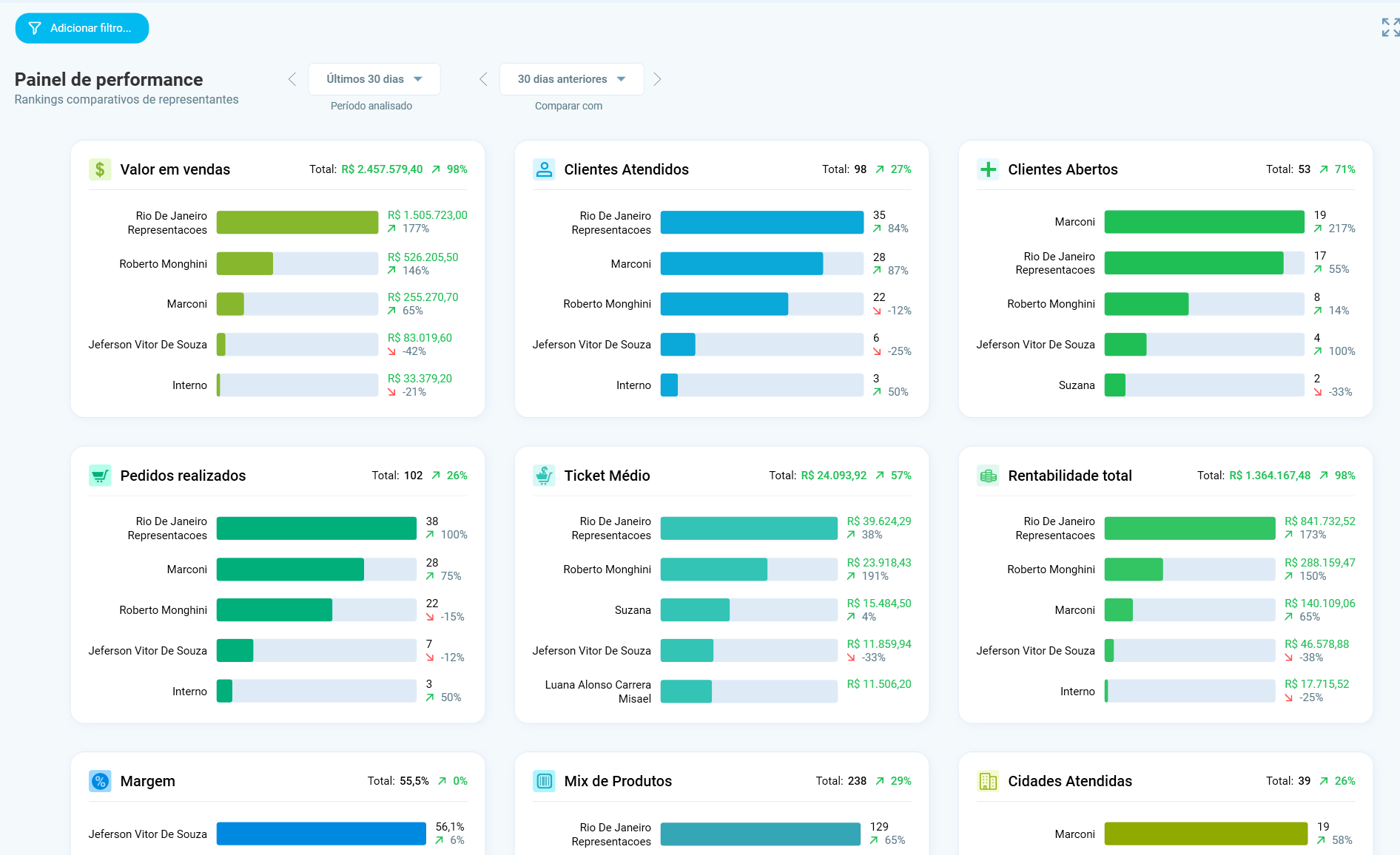This screenshot has height=855, width=1400.
Task: Click value R$ 23.918,43 in Ticket Médio
Action: (879, 563)
